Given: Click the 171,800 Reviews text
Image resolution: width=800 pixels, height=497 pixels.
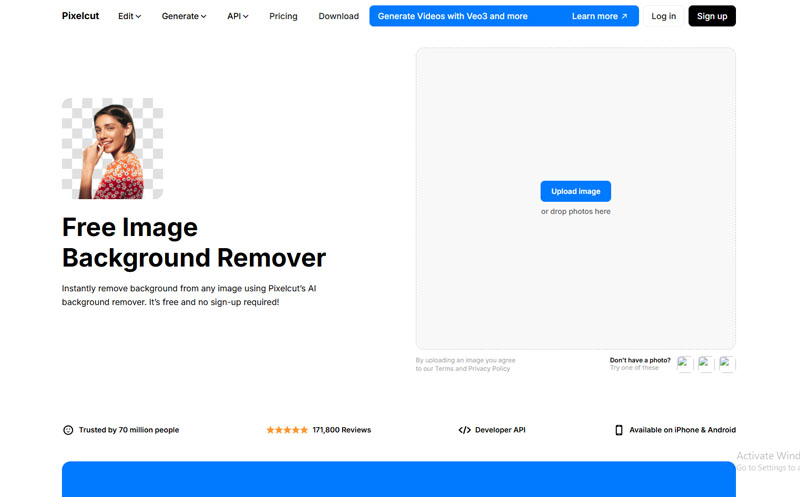Looking at the screenshot, I should point(342,430).
